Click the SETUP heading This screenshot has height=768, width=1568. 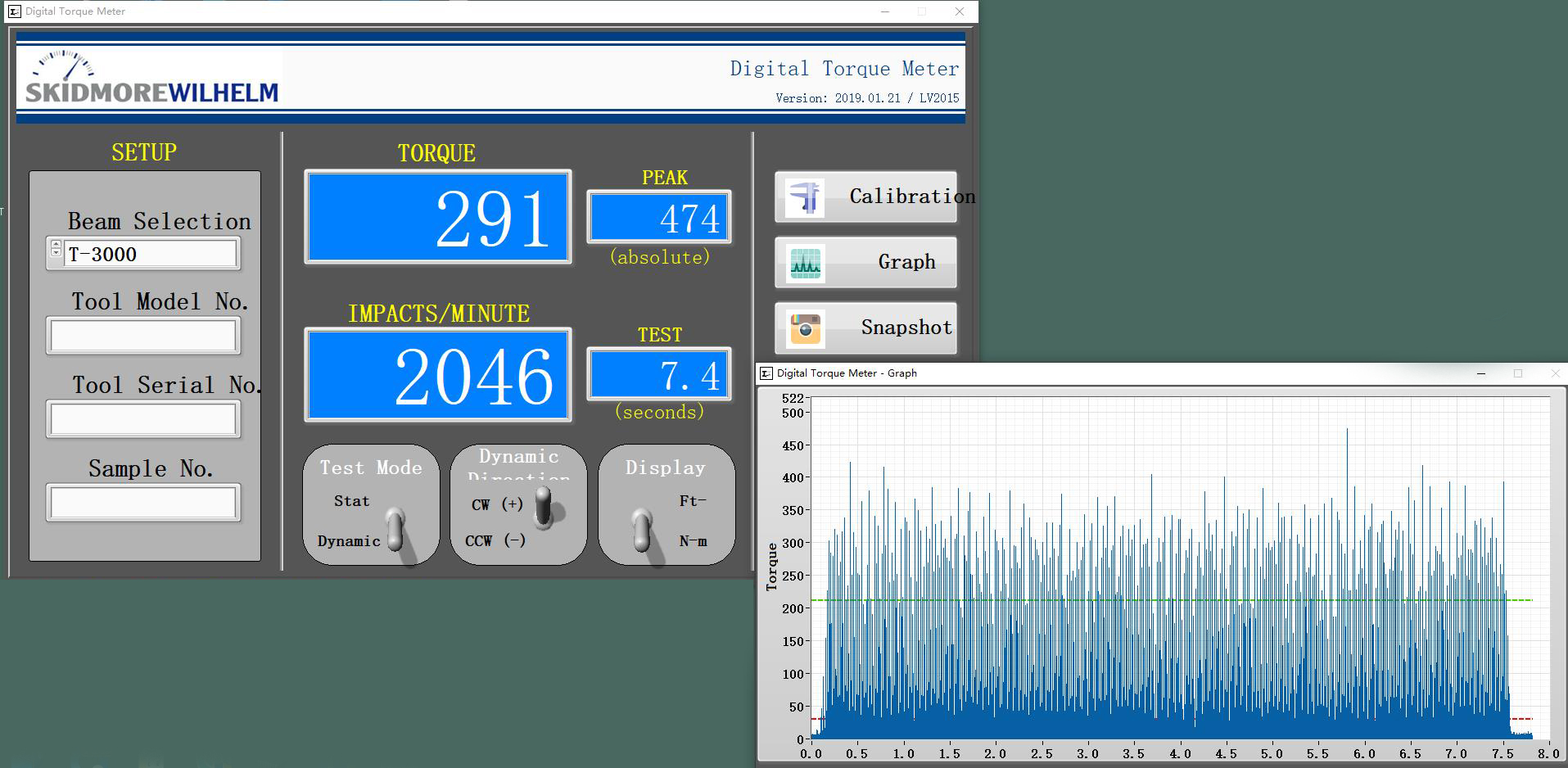point(144,152)
